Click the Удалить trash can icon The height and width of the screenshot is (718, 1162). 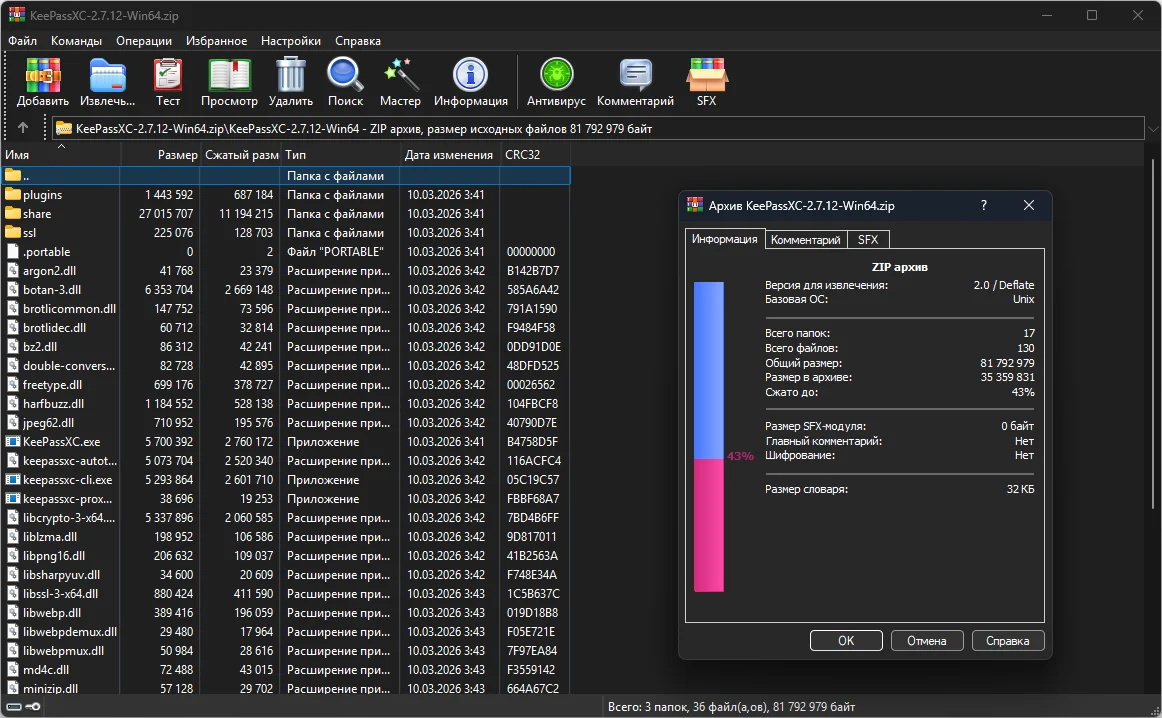[x=290, y=82]
